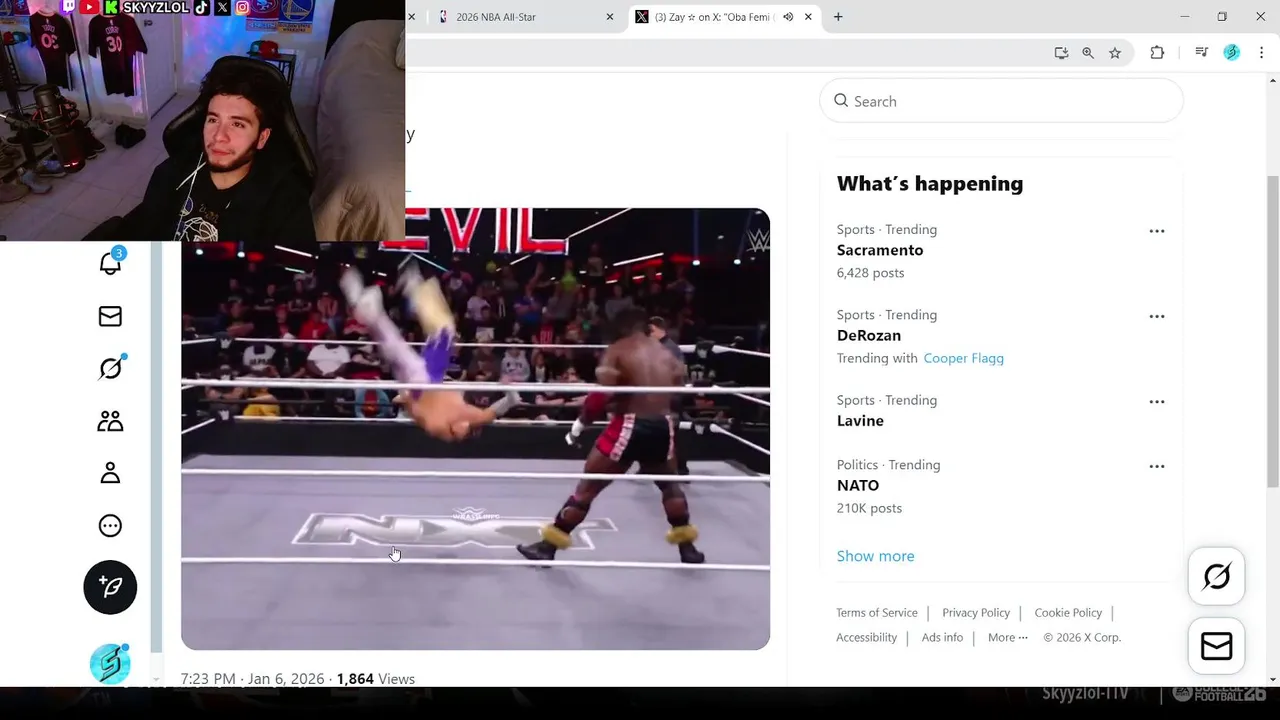Bookmark this page with the star icon
This screenshot has height=720, width=1280.
pyautogui.click(x=1115, y=53)
